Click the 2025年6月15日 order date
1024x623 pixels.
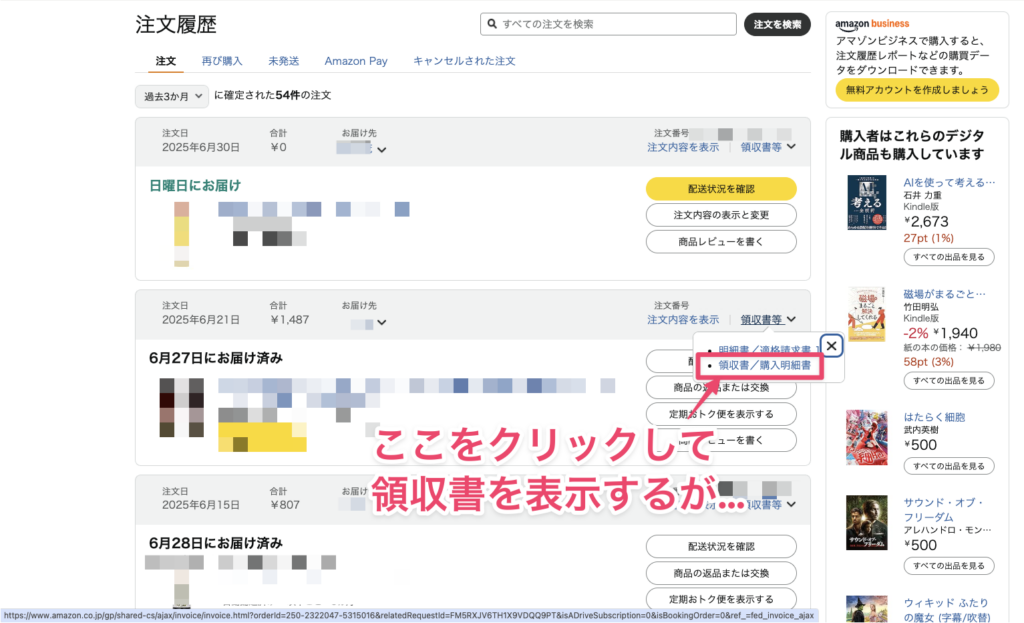[201, 505]
